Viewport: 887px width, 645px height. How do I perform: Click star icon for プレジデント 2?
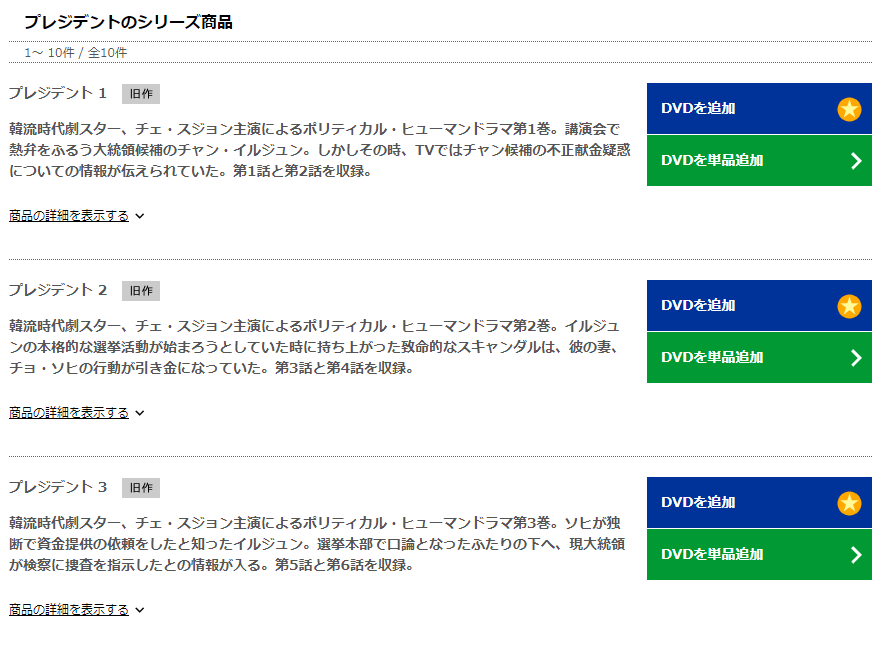[849, 306]
